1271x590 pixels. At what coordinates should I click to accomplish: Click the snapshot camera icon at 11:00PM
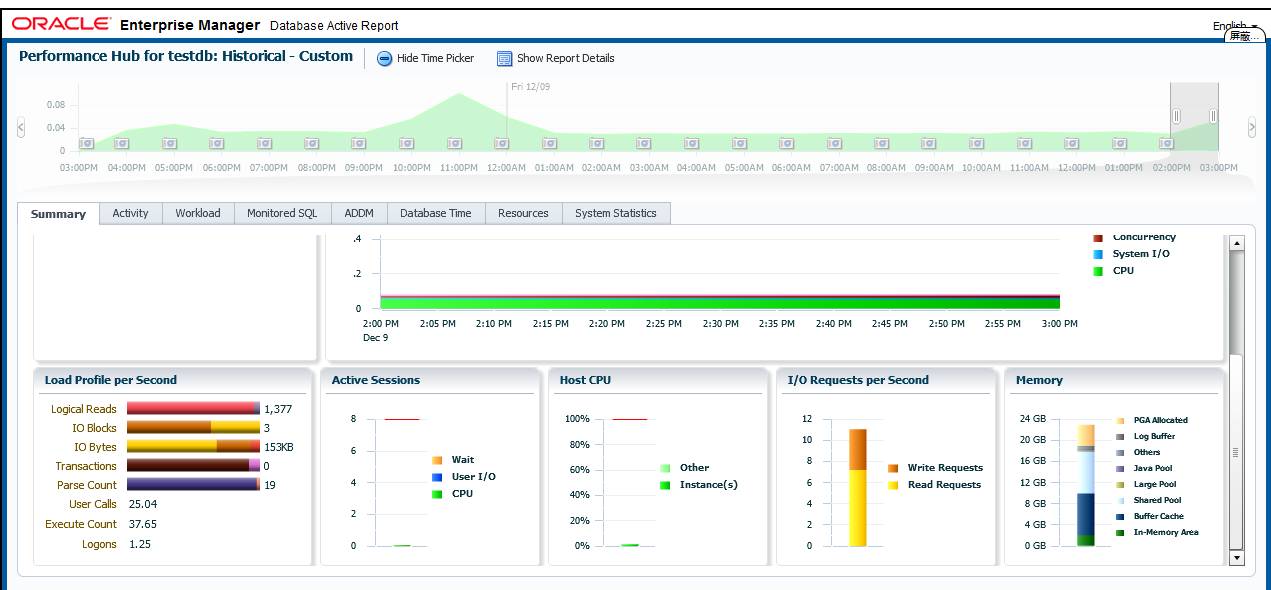point(455,144)
